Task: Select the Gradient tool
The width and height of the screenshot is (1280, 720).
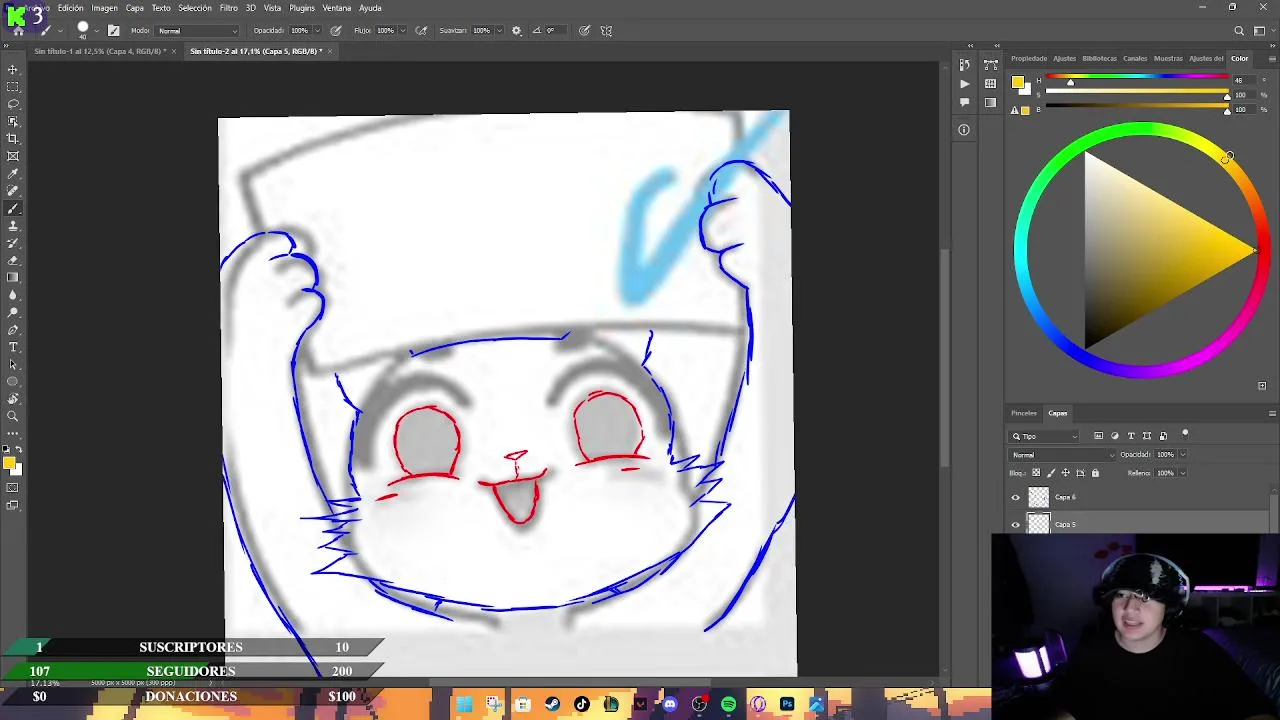Action: (13, 278)
